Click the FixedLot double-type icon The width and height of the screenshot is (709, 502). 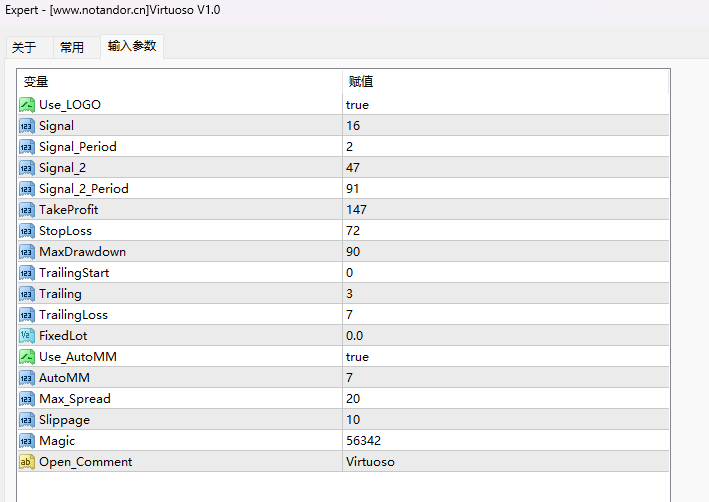tap(27, 336)
